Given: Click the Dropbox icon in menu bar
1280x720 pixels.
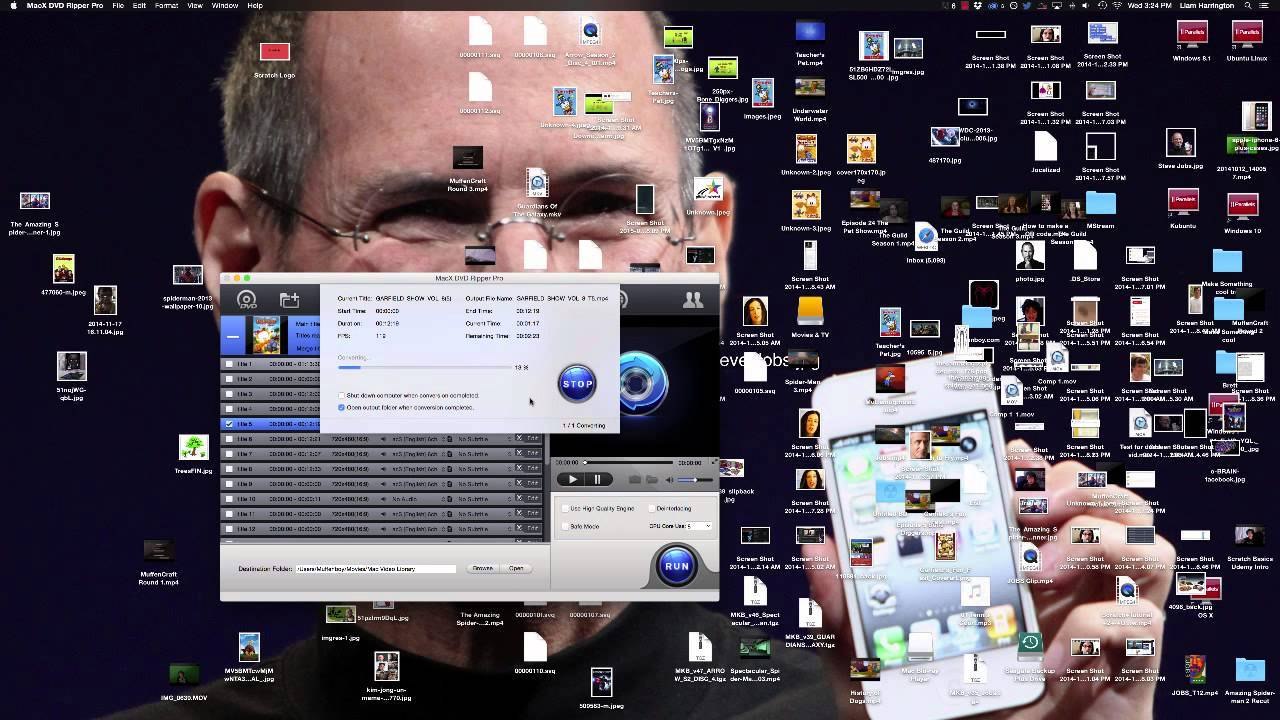Looking at the screenshot, I should [978, 6].
